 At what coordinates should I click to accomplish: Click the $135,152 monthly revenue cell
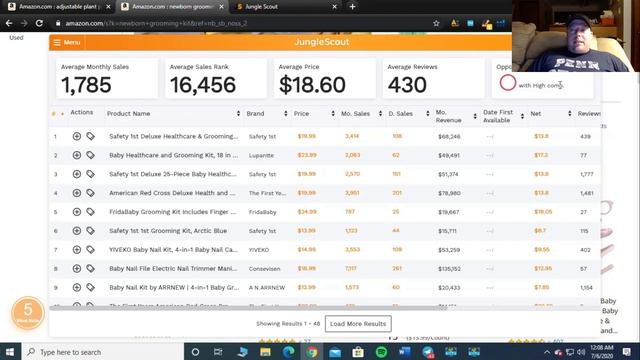[x=449, y=269]
